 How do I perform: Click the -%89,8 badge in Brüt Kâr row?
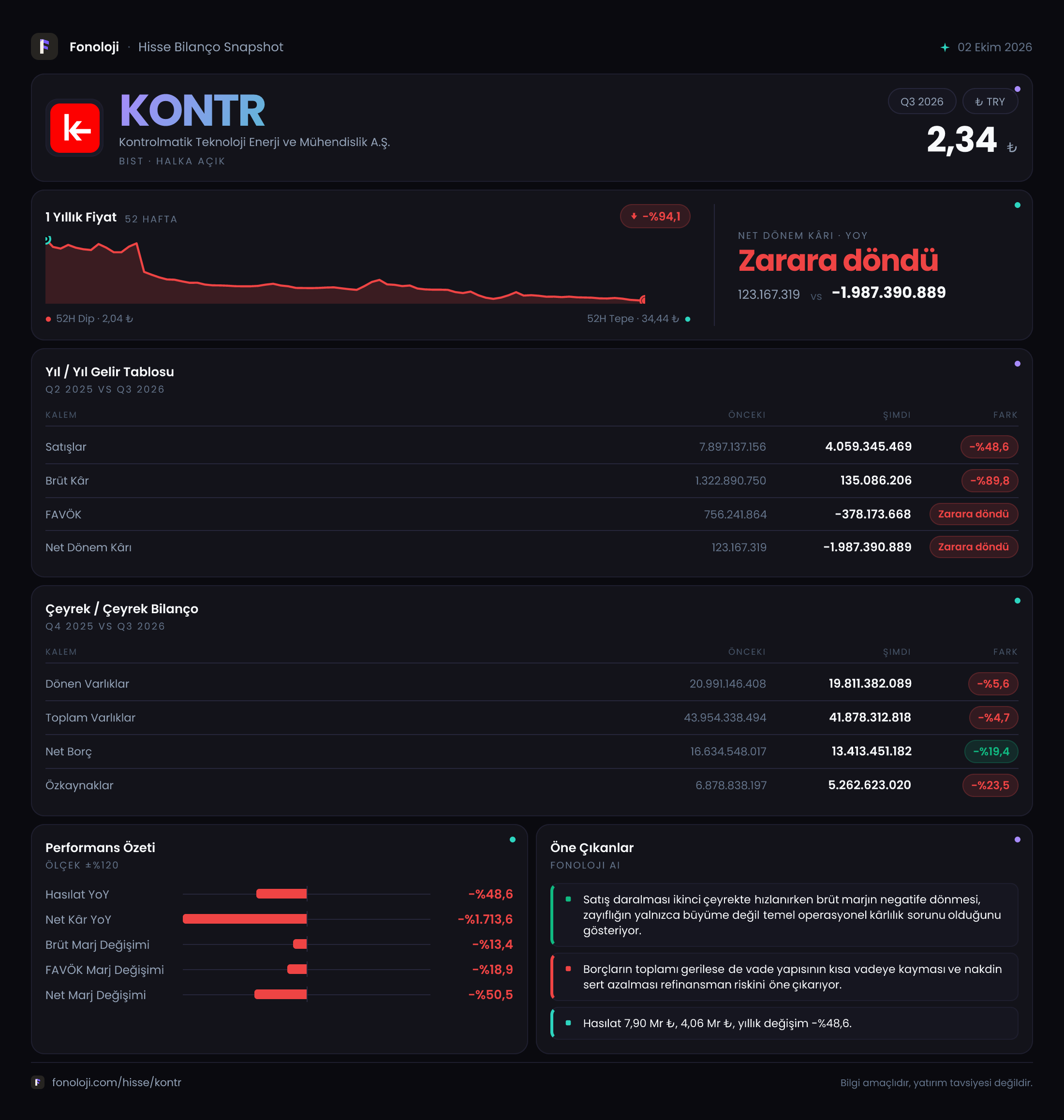990,481
